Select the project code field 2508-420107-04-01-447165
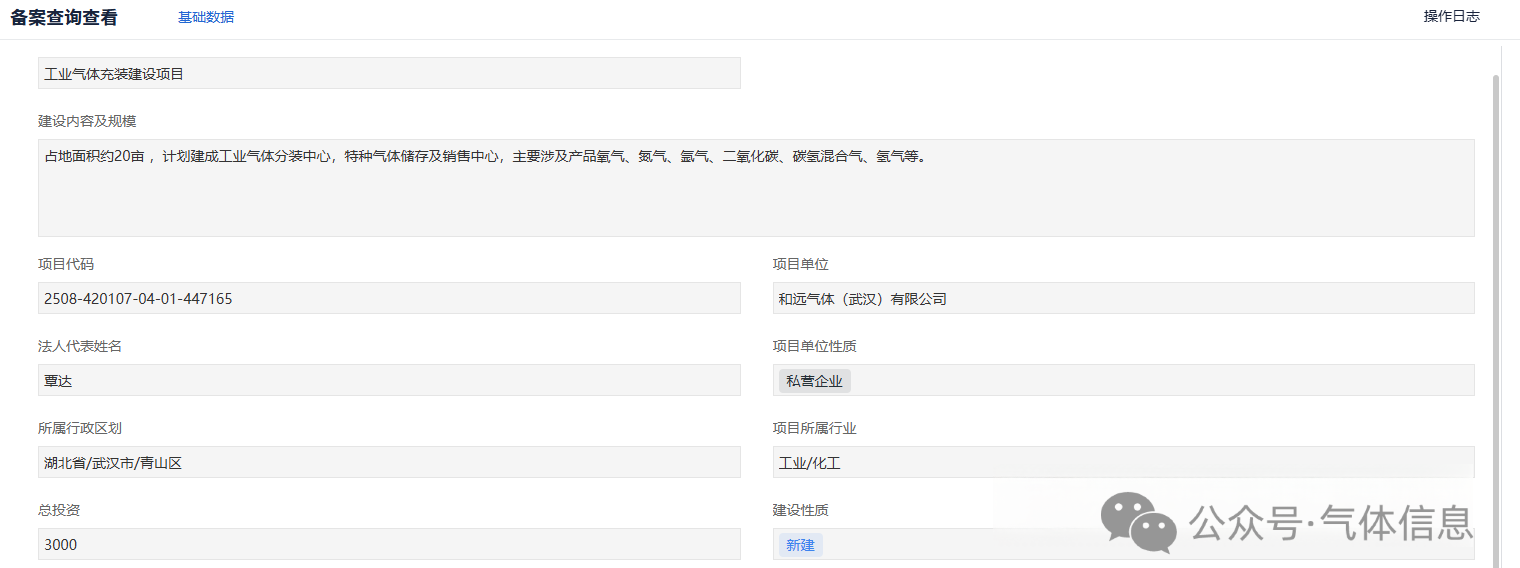The height and width of the screenshot is (568, 1520). pos(389,298)
